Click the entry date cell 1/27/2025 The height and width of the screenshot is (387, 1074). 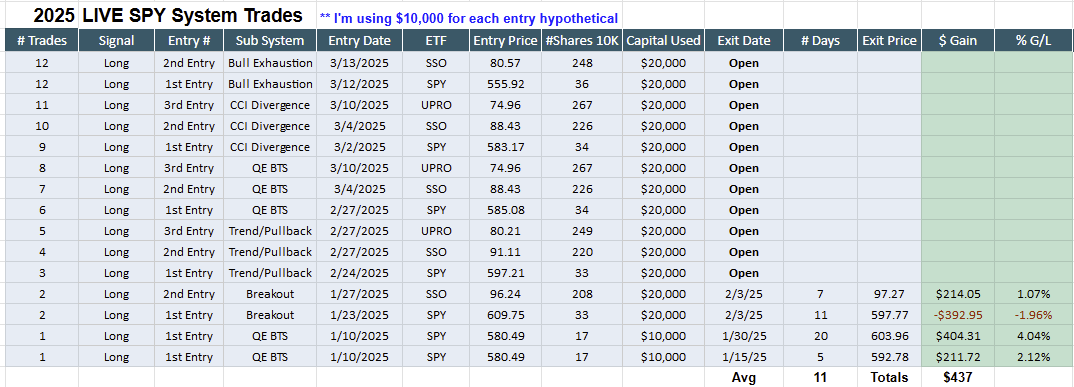360,294
